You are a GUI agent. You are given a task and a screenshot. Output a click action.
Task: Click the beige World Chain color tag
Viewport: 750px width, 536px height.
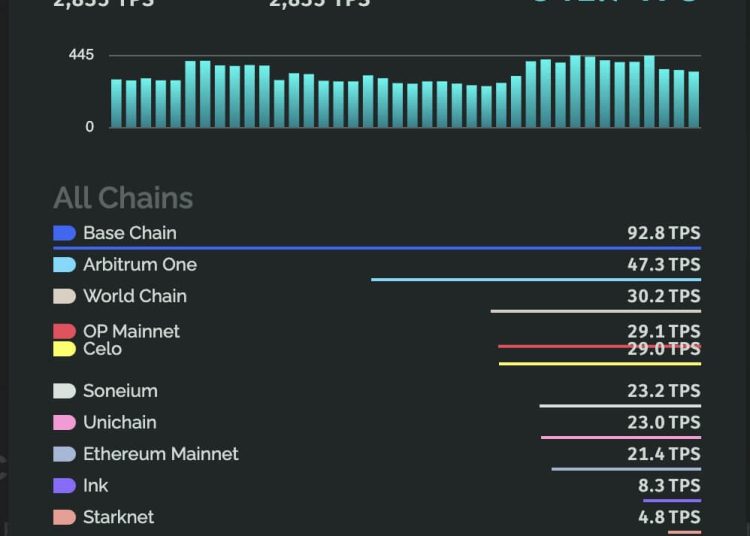(x=64, y=296)
